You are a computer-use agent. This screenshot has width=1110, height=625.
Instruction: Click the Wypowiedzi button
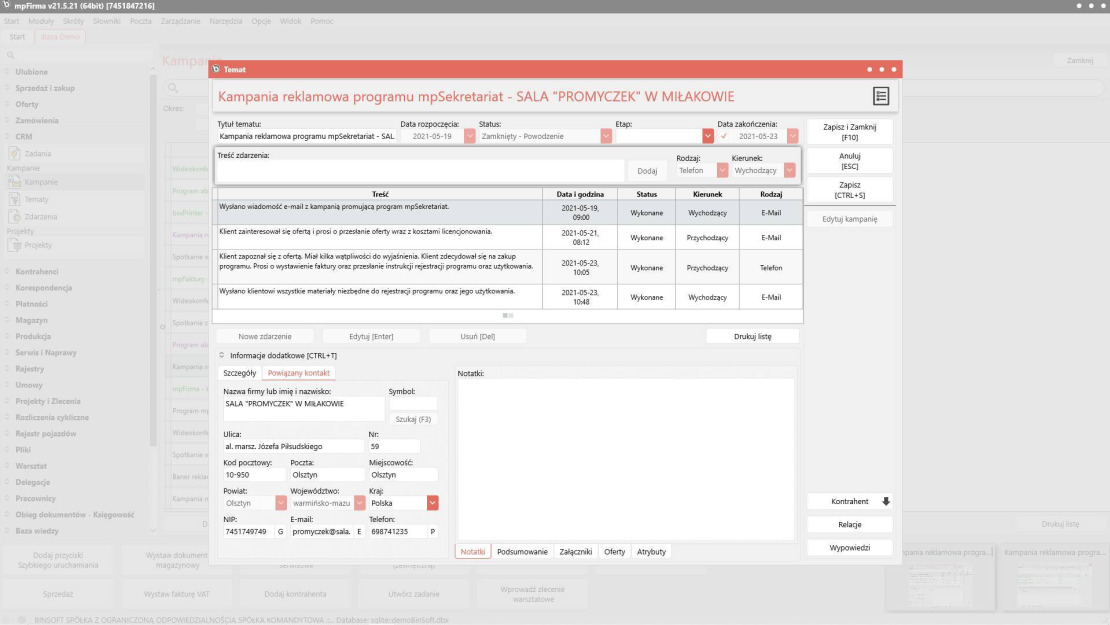point(849,548)
